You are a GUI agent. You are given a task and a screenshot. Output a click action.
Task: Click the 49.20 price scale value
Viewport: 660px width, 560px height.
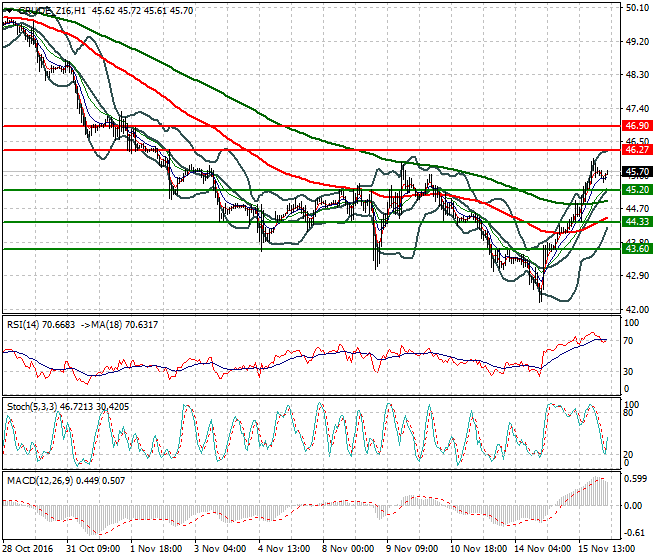[637, 41]
